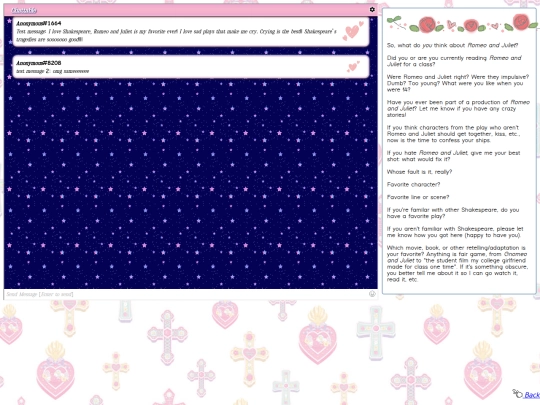Follow the Back link

[532, 395]
